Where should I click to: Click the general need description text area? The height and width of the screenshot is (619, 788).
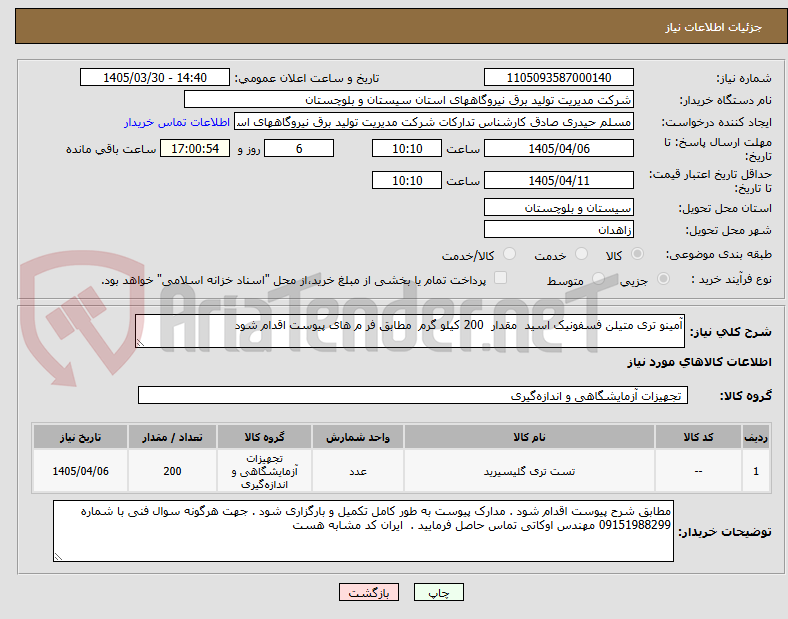point(410,331)
